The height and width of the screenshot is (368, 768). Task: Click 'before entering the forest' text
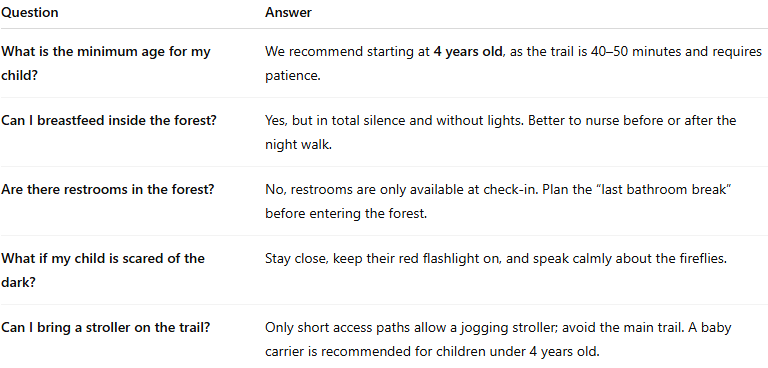click(x=346, y=214)
